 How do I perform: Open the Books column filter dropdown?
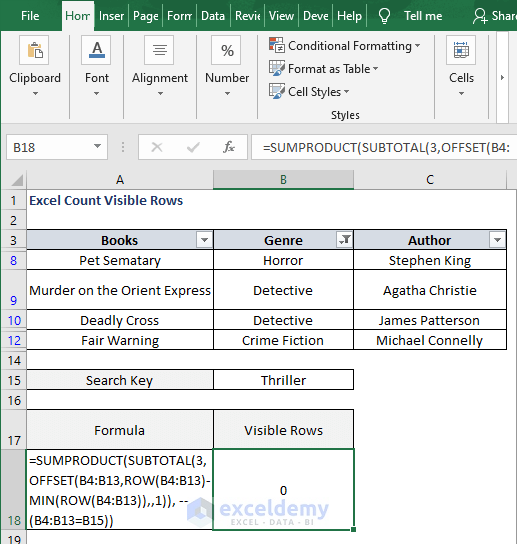(204, 240)
